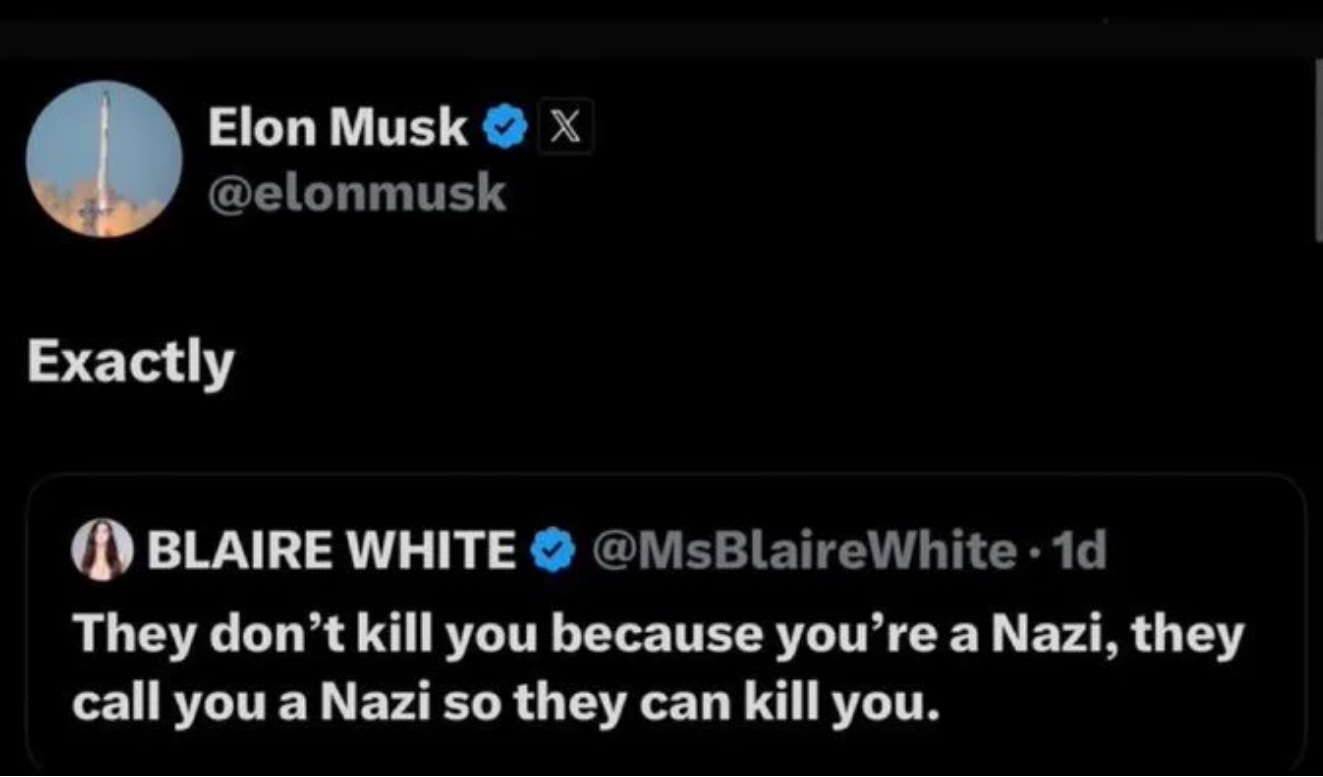Open Blaire White's small profile avatar
Image resolution: width=1323 pixels, height=777 pixels.
point(102,549)
